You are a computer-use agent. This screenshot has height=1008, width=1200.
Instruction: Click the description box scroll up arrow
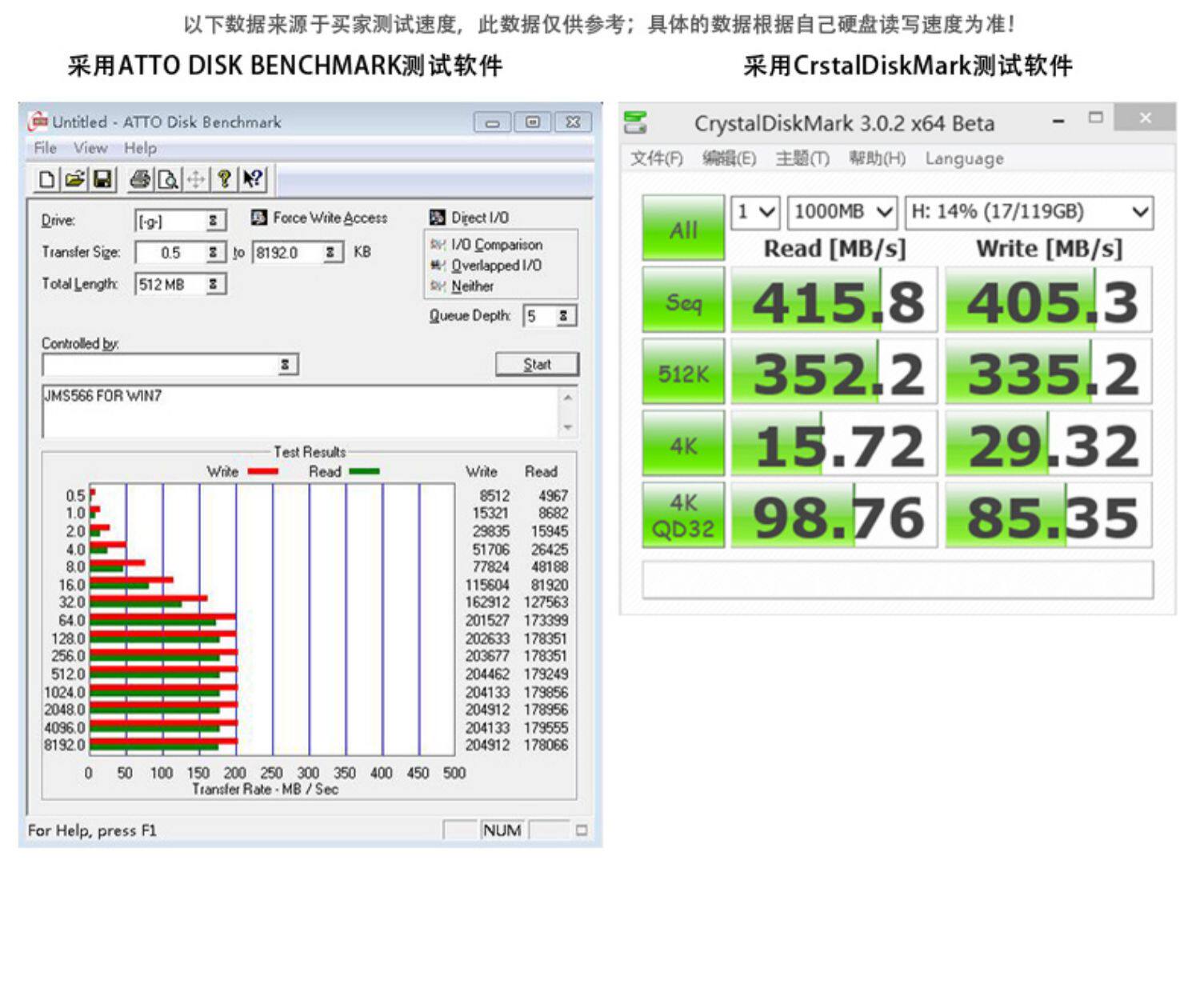point(568,397)
